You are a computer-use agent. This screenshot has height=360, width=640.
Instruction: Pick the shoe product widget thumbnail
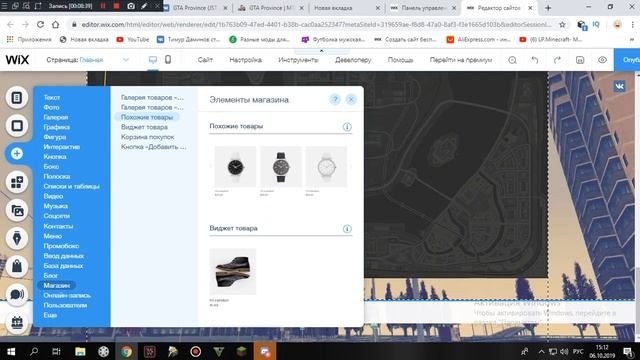pyautogui.click(x=233, y=271)
